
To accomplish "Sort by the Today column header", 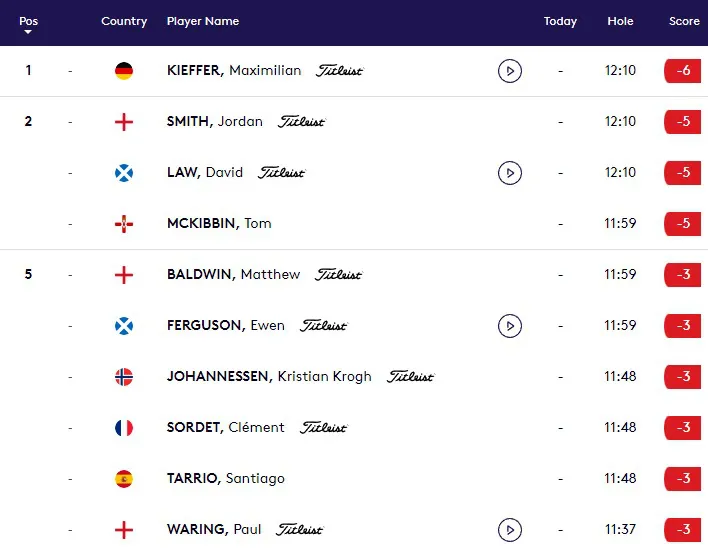I will point(560,21).
